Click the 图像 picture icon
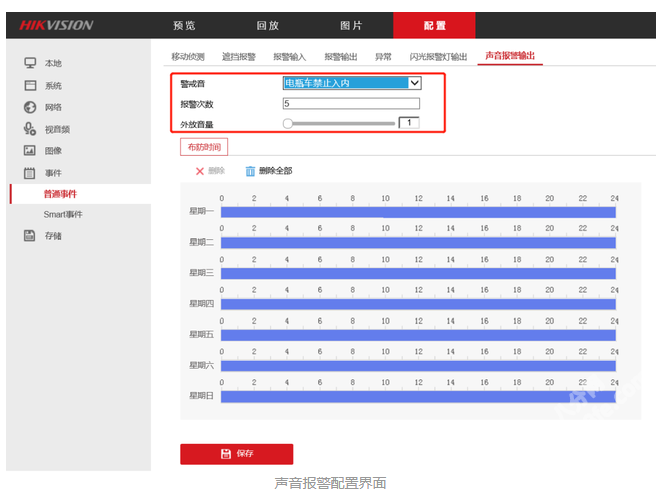Viewport: 669px width, 496px height. point(30,151)
